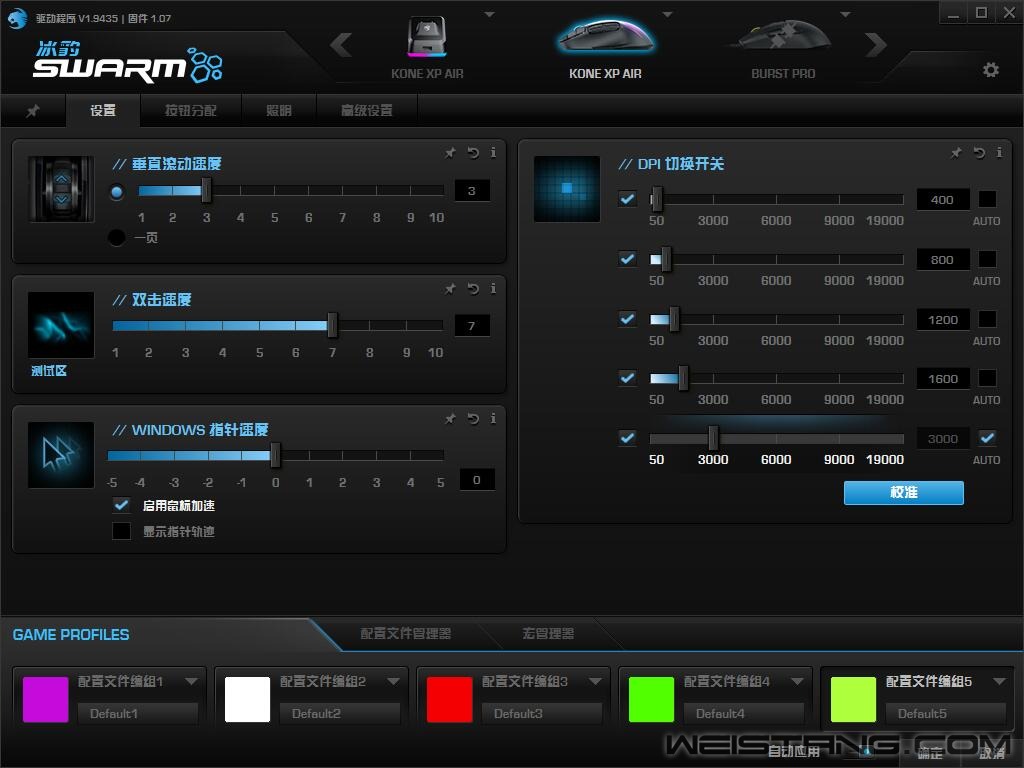Pin the DPI 切换开关 panel
Image resolution: width=1024 pixels, height=768 pixels.
click(956, 153)
